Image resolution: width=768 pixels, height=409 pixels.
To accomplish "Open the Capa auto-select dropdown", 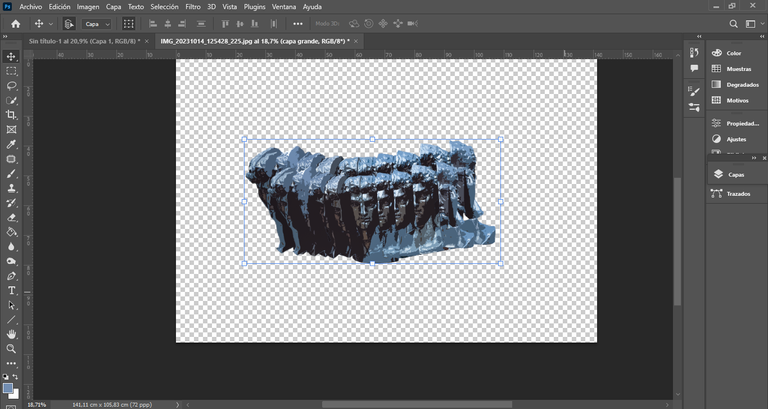I will (x=96, y=24).
